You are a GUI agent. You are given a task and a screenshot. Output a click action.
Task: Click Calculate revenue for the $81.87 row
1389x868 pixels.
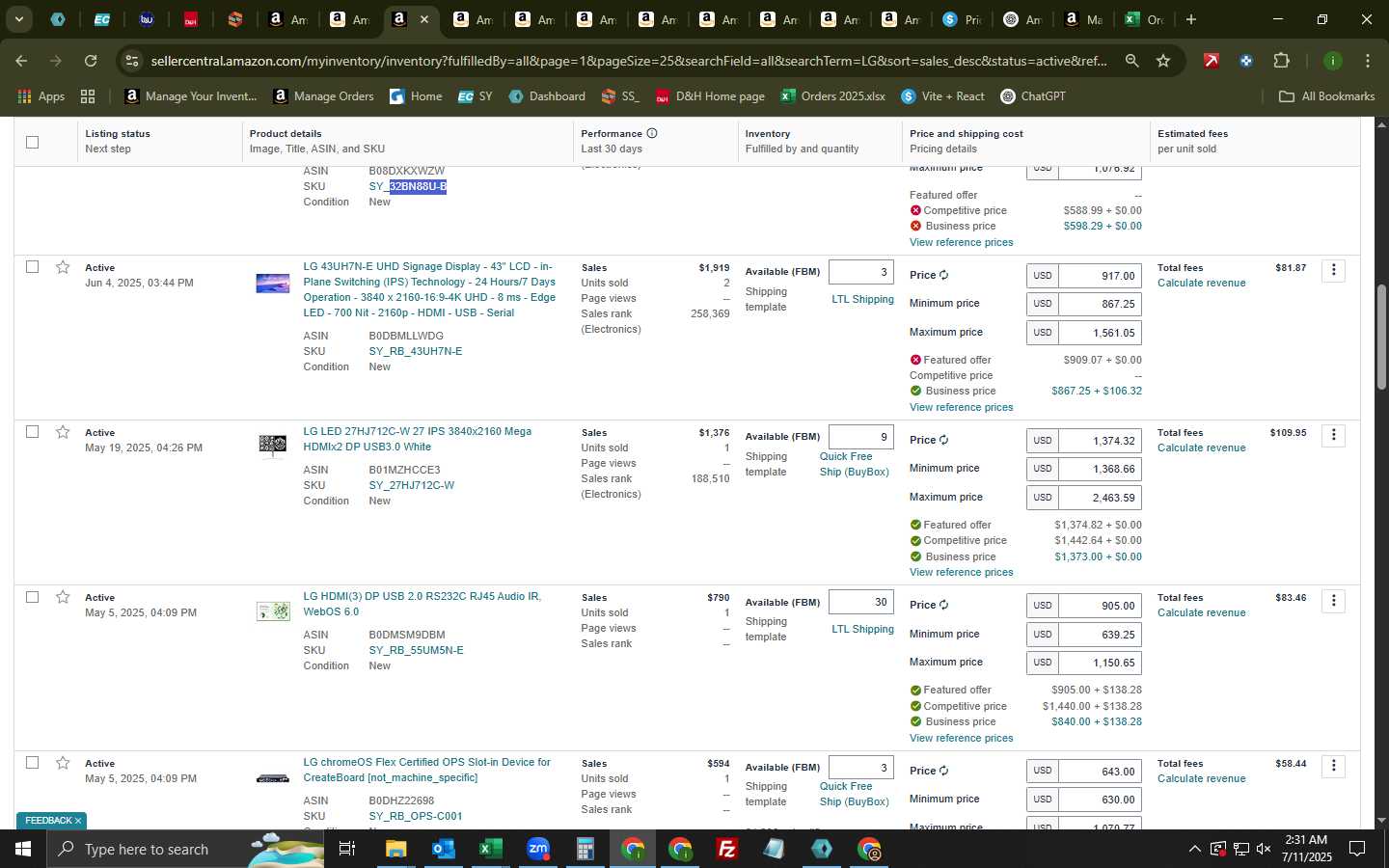[1201, 283]
